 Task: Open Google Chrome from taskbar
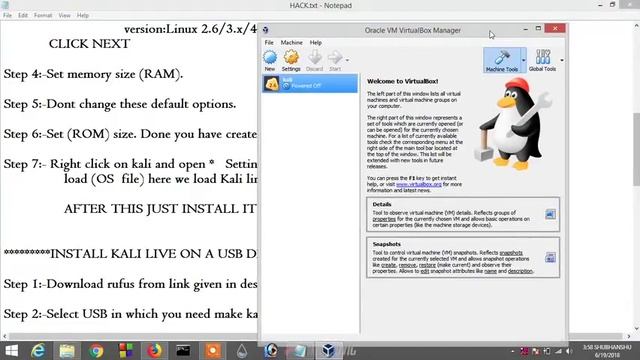point(96,351)
